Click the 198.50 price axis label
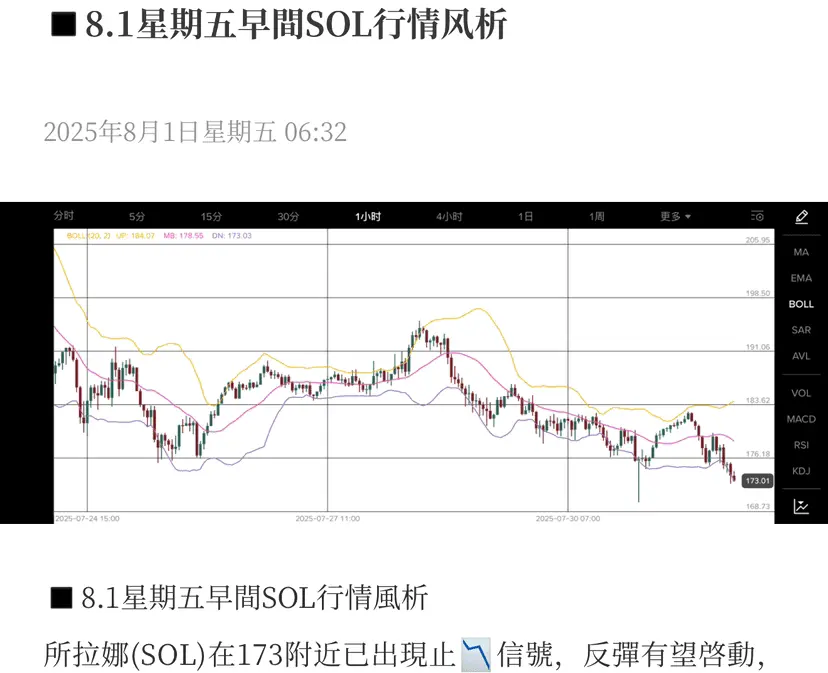 point(758,293)
